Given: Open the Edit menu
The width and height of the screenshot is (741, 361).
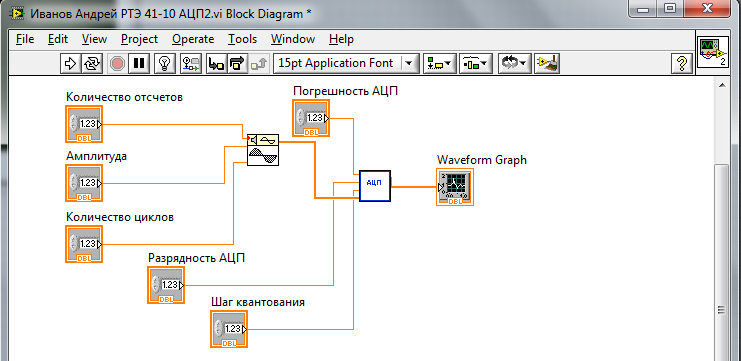Looking at the screenshot, I should tap(58, 39).
